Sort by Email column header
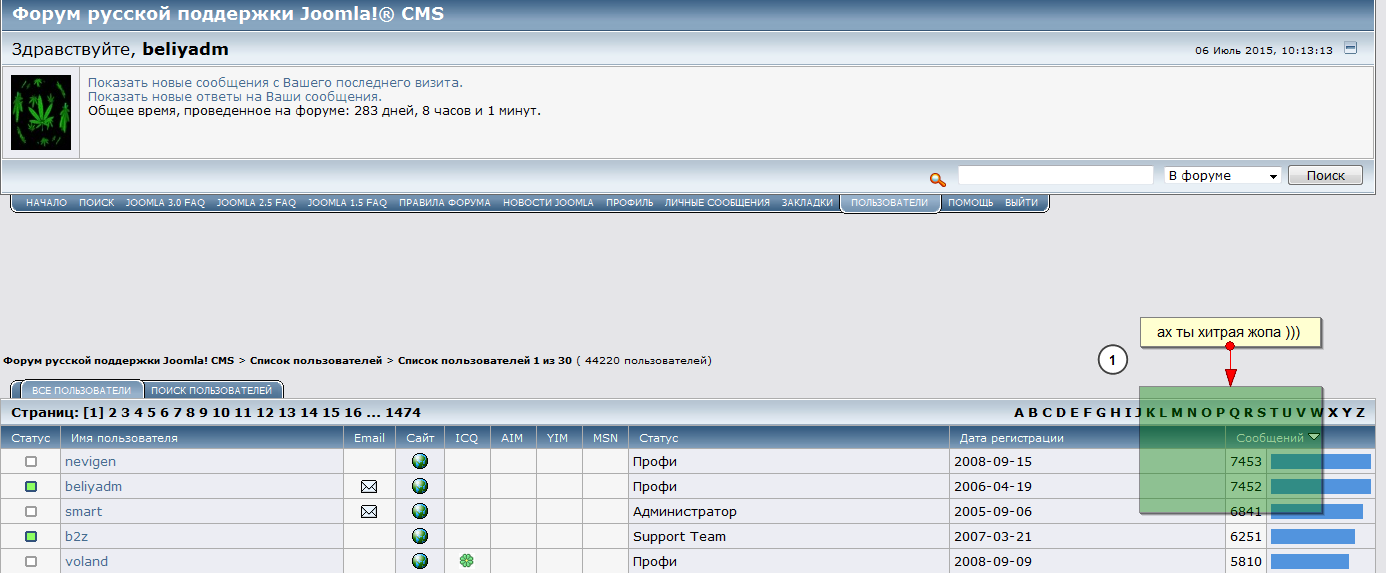Image resolution: width=1386 pixels, height=573 pixels. [x=369, y=438]
